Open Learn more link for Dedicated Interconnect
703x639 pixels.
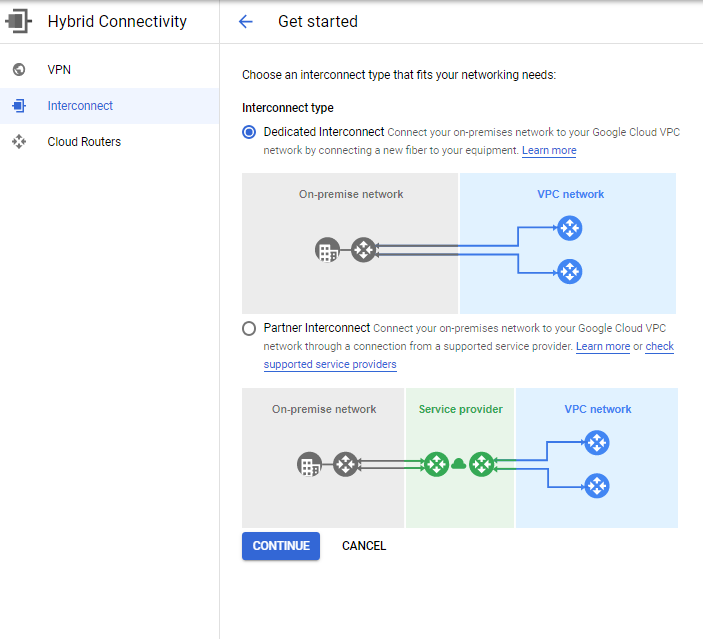(x=549, y=151)
